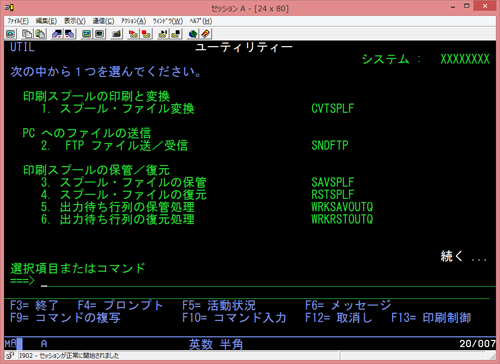Viewport: 500px width, 364px height.
Task: Click the F12= 取消し function key label
Action: 338,317
